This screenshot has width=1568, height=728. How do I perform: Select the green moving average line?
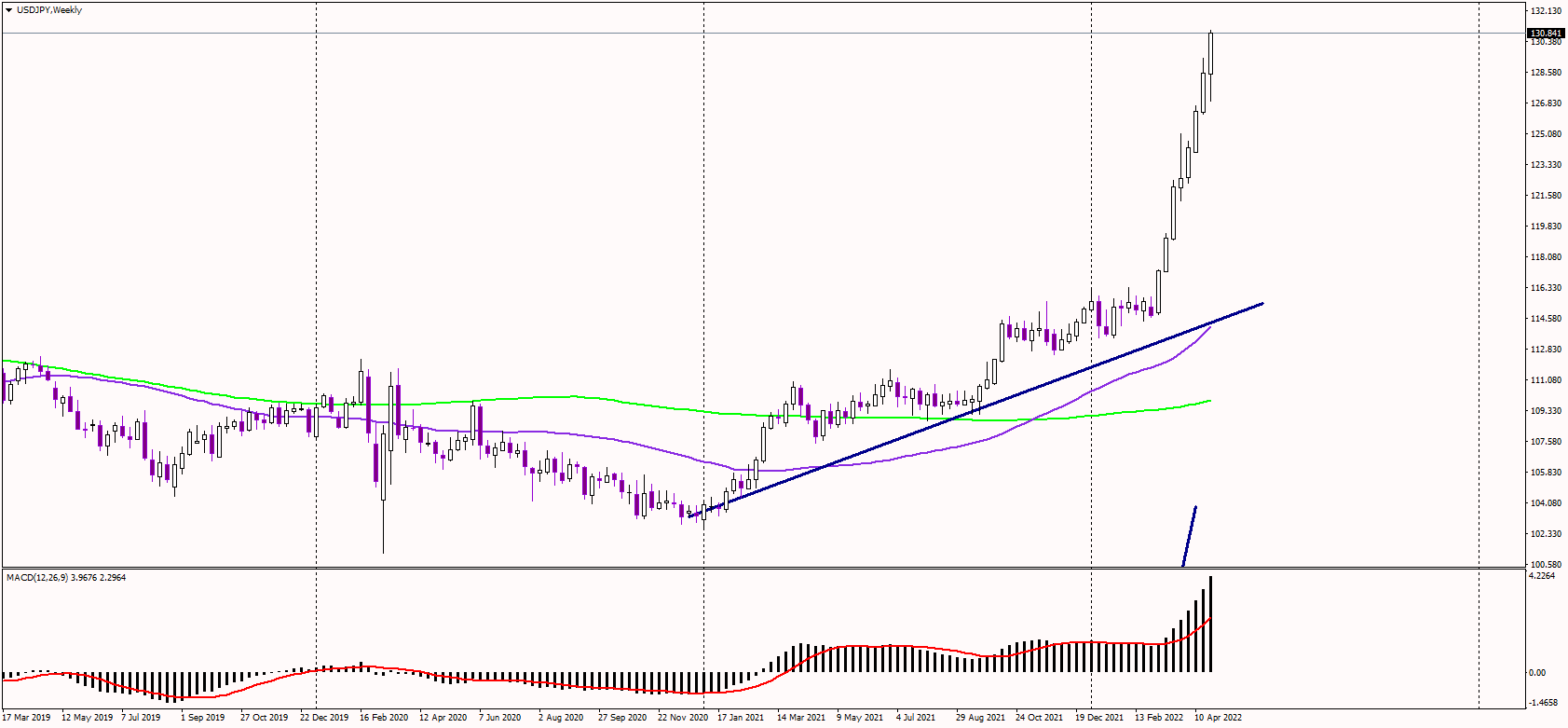click(x=606, y=399)
